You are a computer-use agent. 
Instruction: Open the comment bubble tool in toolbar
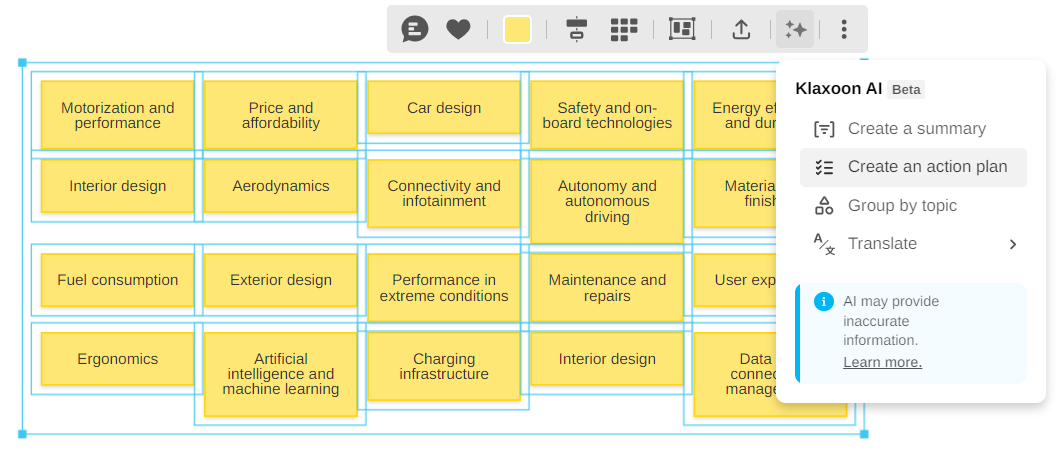click(414, 29)
